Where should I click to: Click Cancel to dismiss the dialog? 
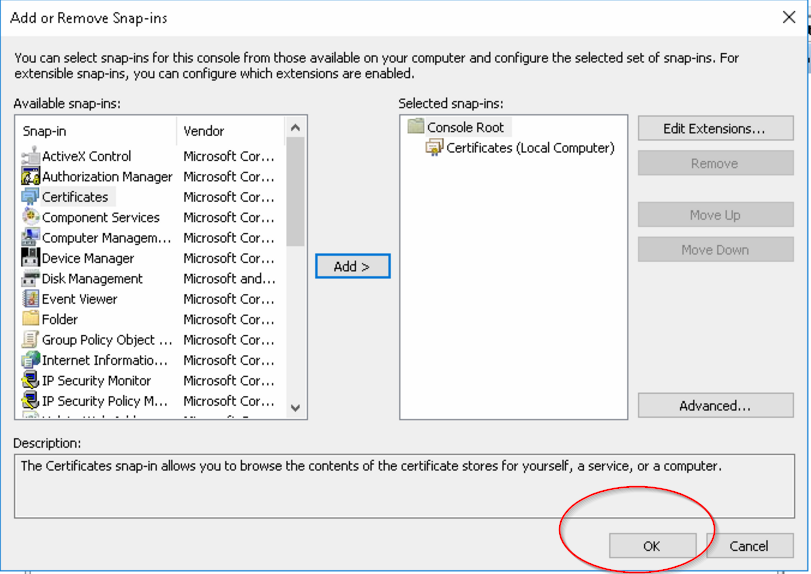click(x=749, y=546)
